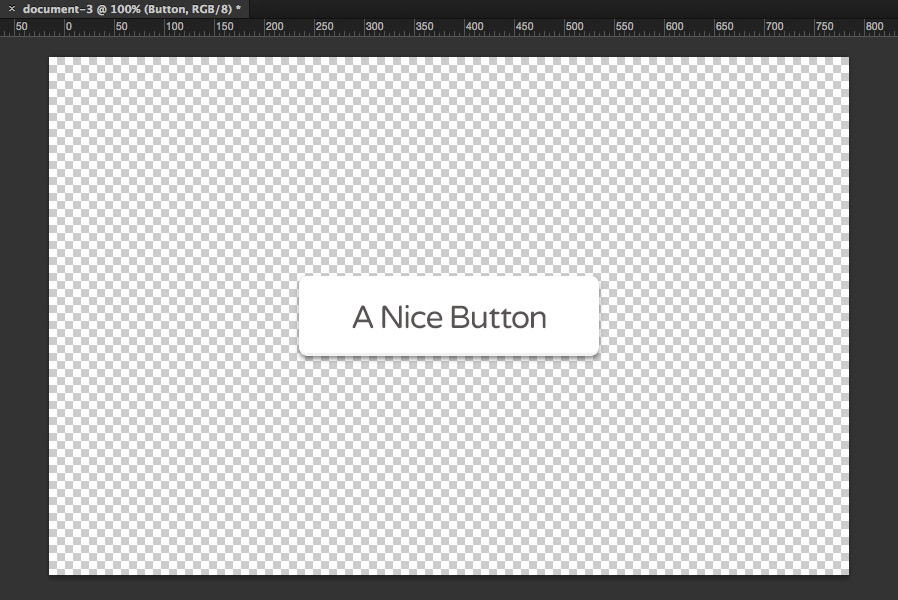The height and width of the screenshot is (600, 898).
Task: Click the empty tab bar right of document-3
Action: point(500,8)
